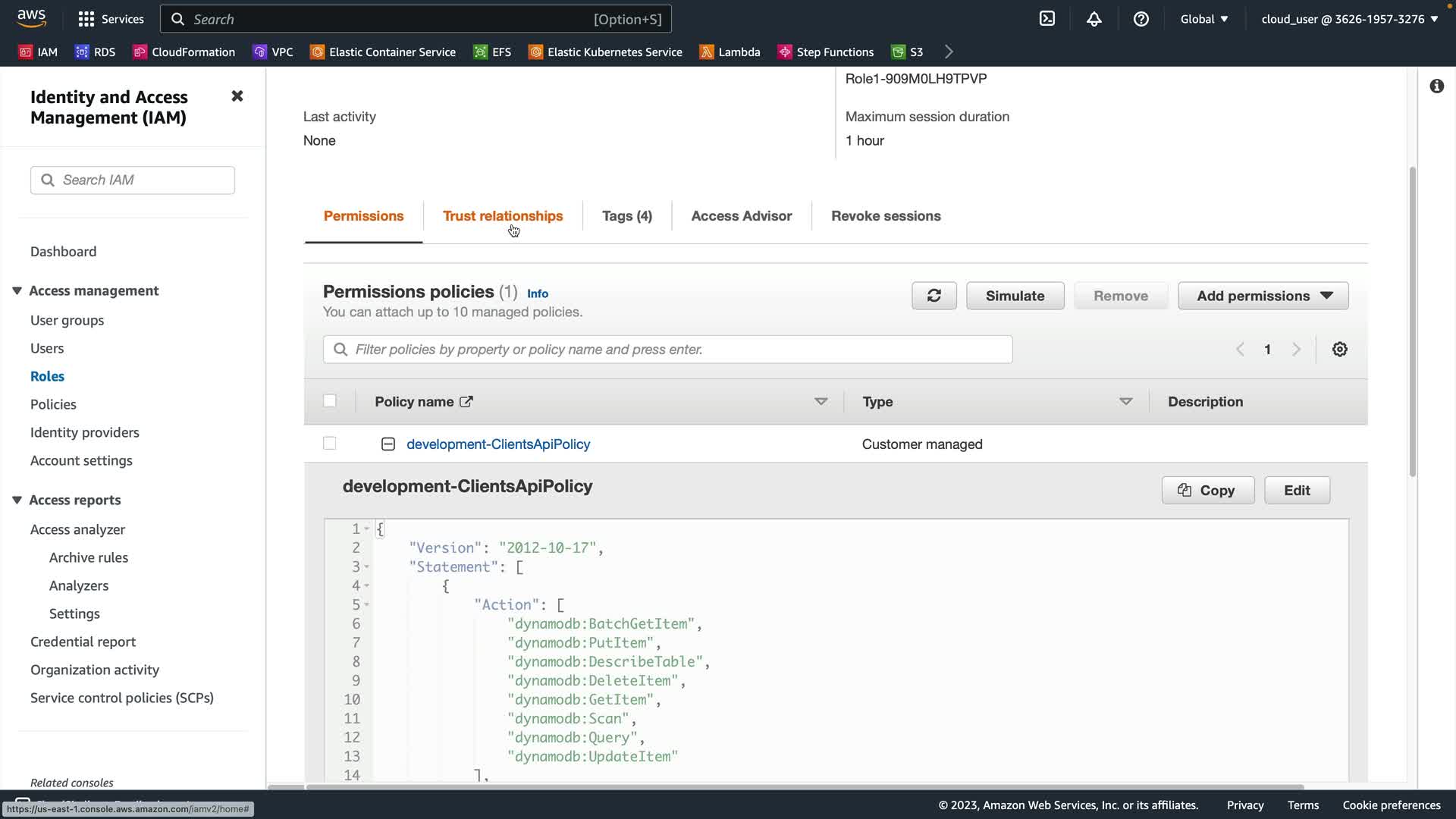This screenshot has width=1456, height=819.
Task: Open the Access Advisor tab
Action: point(741,216)
